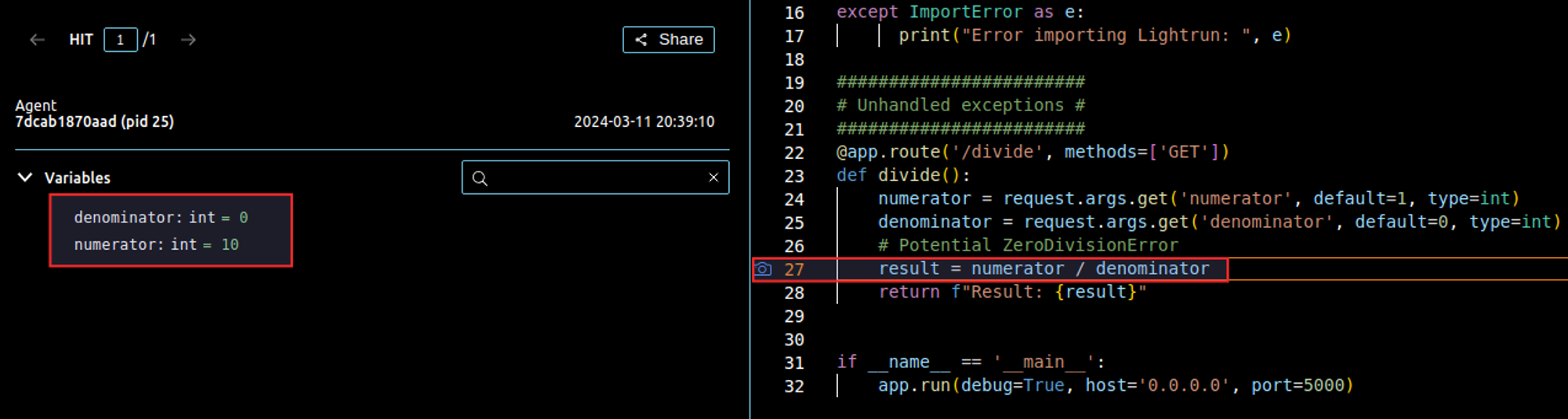Screen dimensions: 1568x419
Task: Collapse the Variables section chevron
Action: [25, 178]
